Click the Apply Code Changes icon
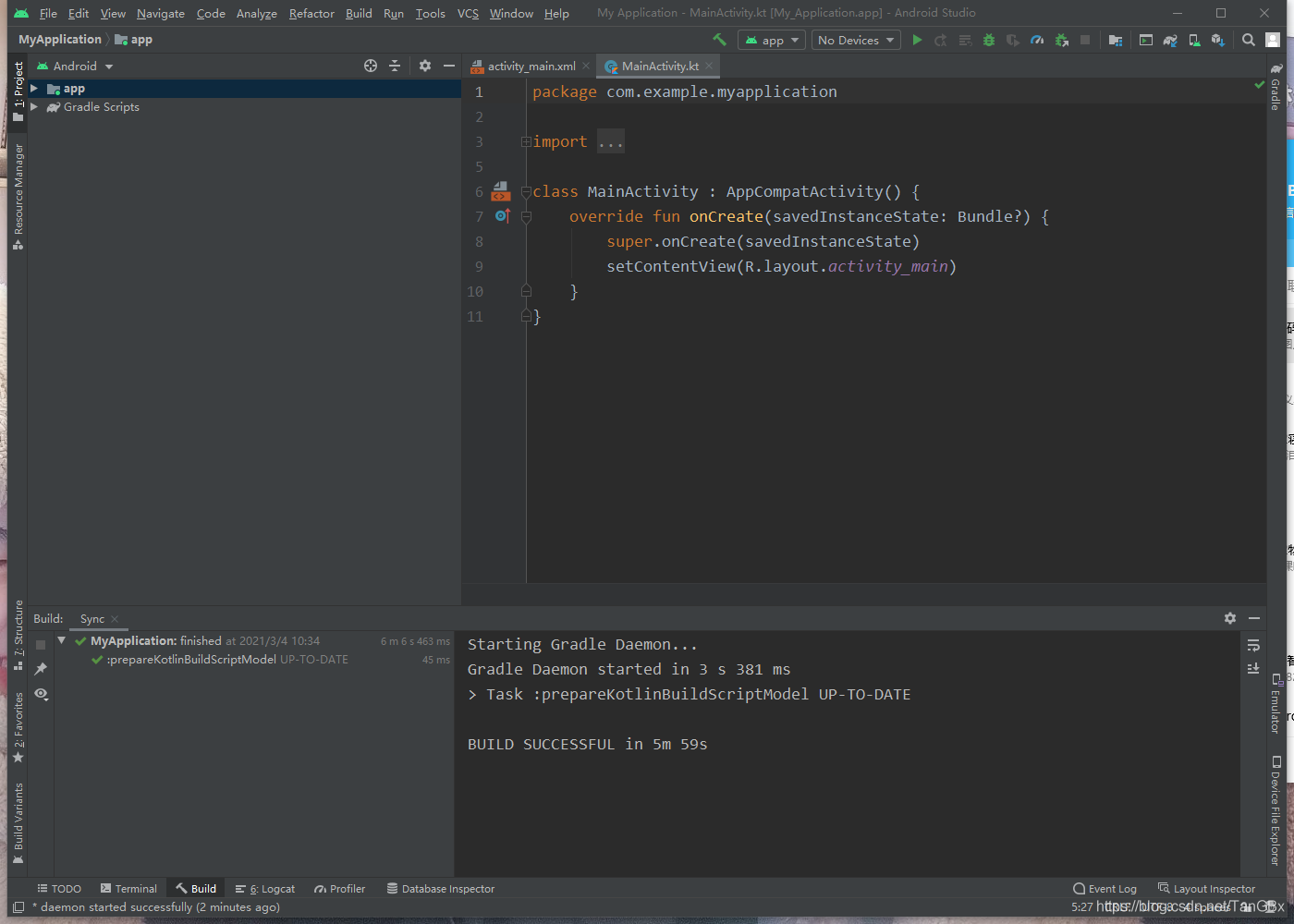Screen dimensions: 1294x924 coord(965,40)
